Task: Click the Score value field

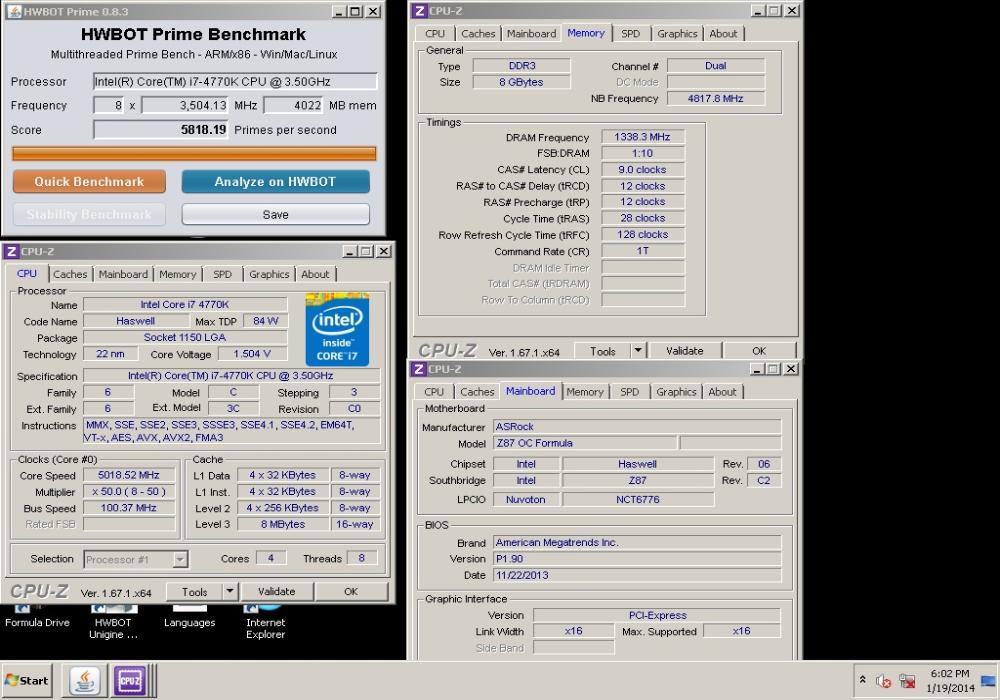Action: [x=161, y=129]
